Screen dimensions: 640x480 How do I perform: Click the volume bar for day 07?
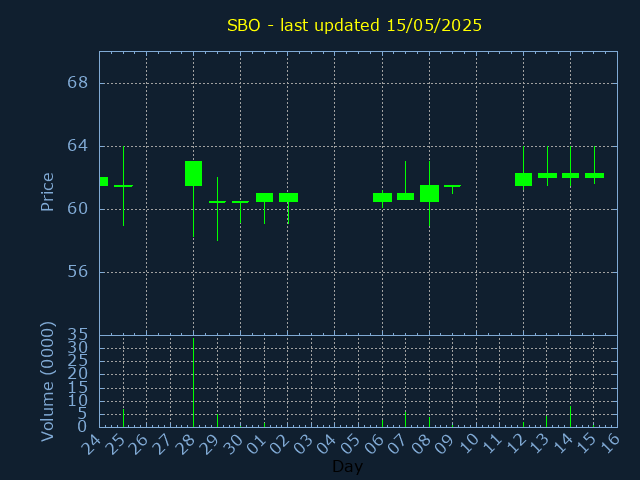(x=405, y=419)
